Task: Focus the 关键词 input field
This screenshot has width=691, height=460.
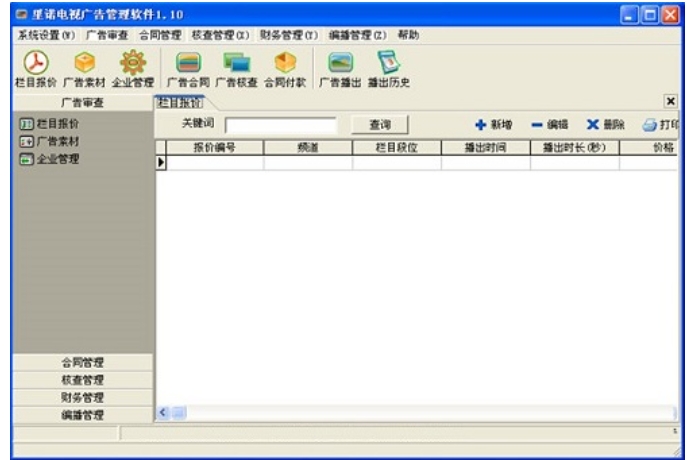Action: (x=281, y=125)
